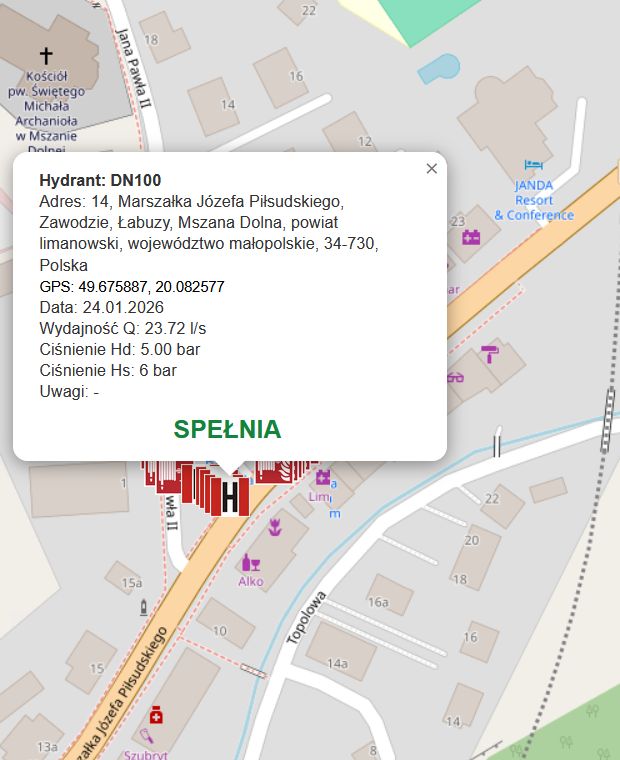Click building number 13a
The width and height of the screenshot is (620, 760).
[48, 747]
